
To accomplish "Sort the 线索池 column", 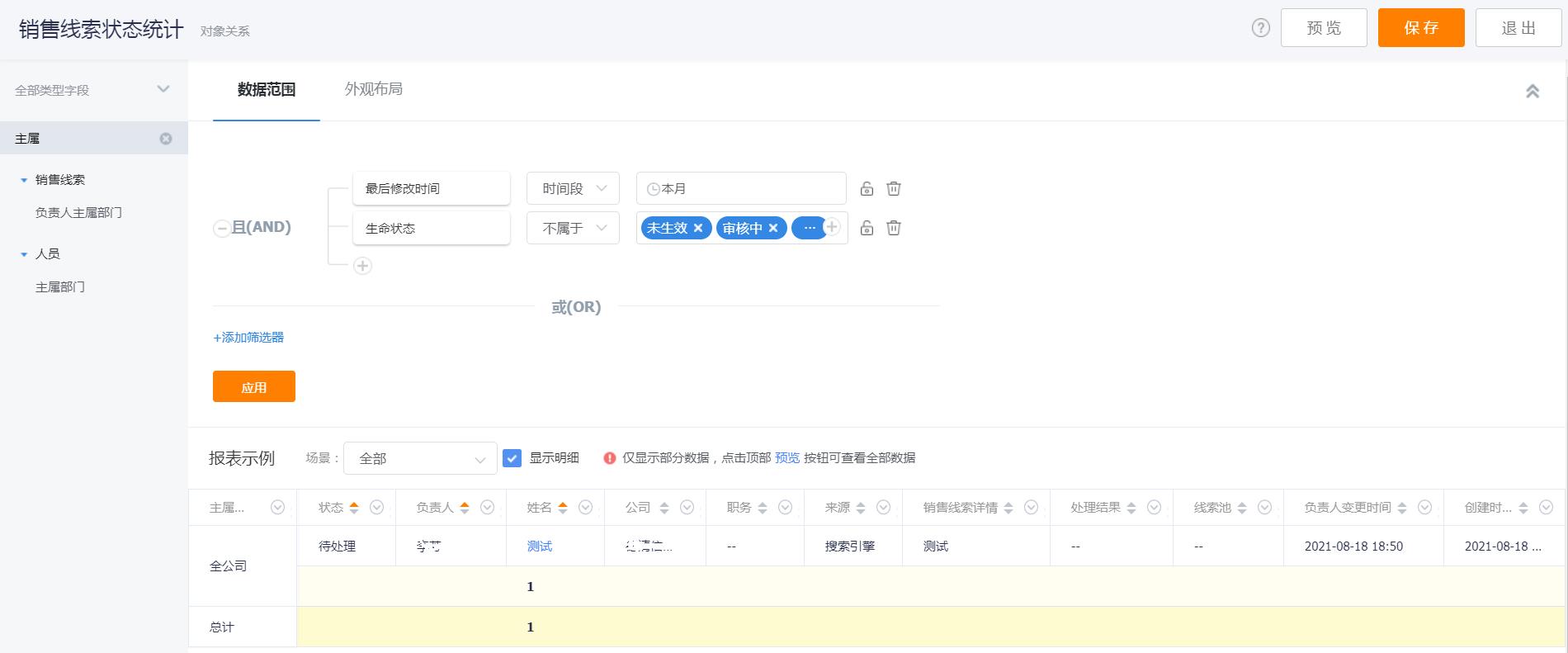I will tap(1242, 508).
